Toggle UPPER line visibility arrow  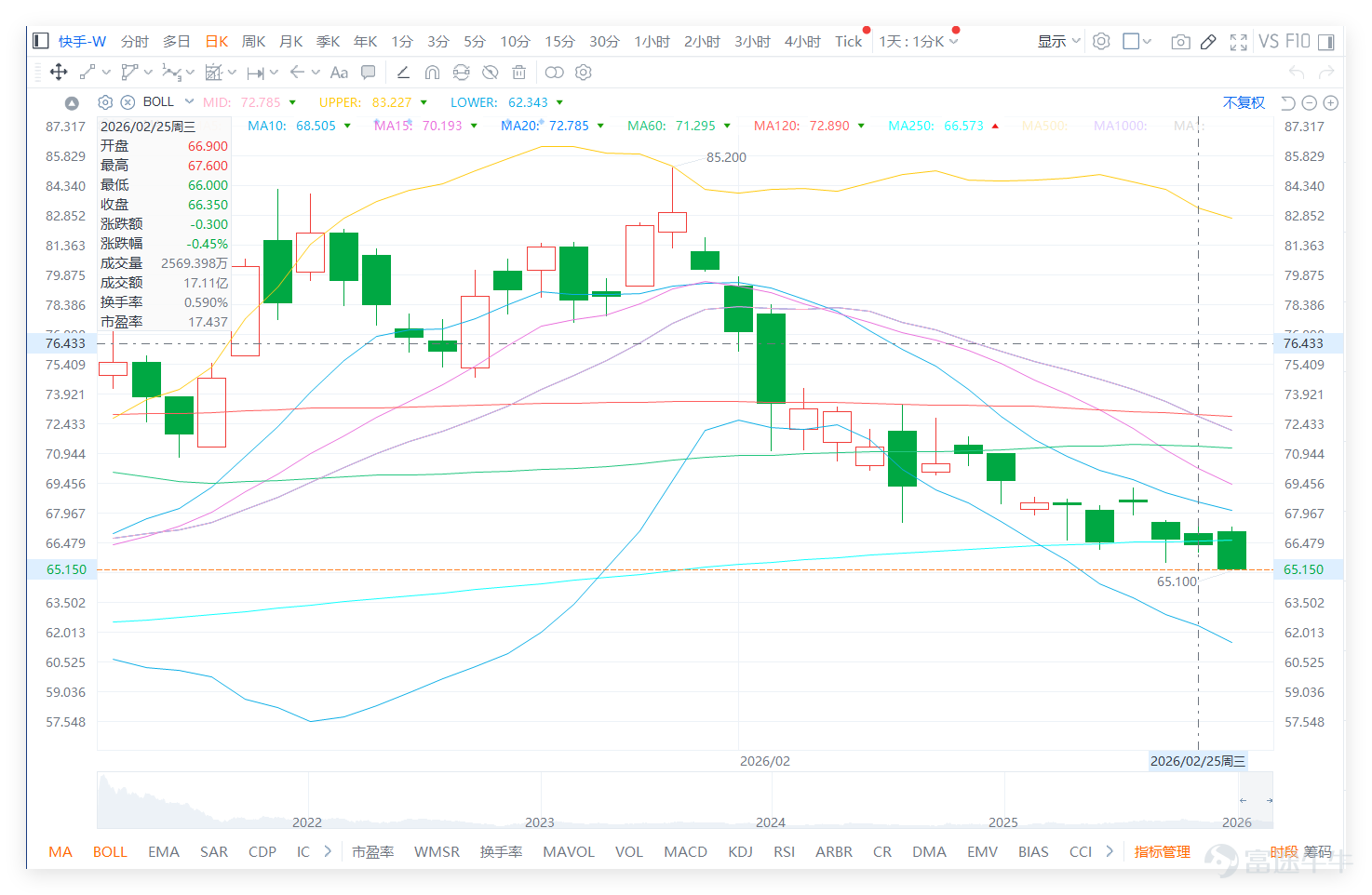424,102
